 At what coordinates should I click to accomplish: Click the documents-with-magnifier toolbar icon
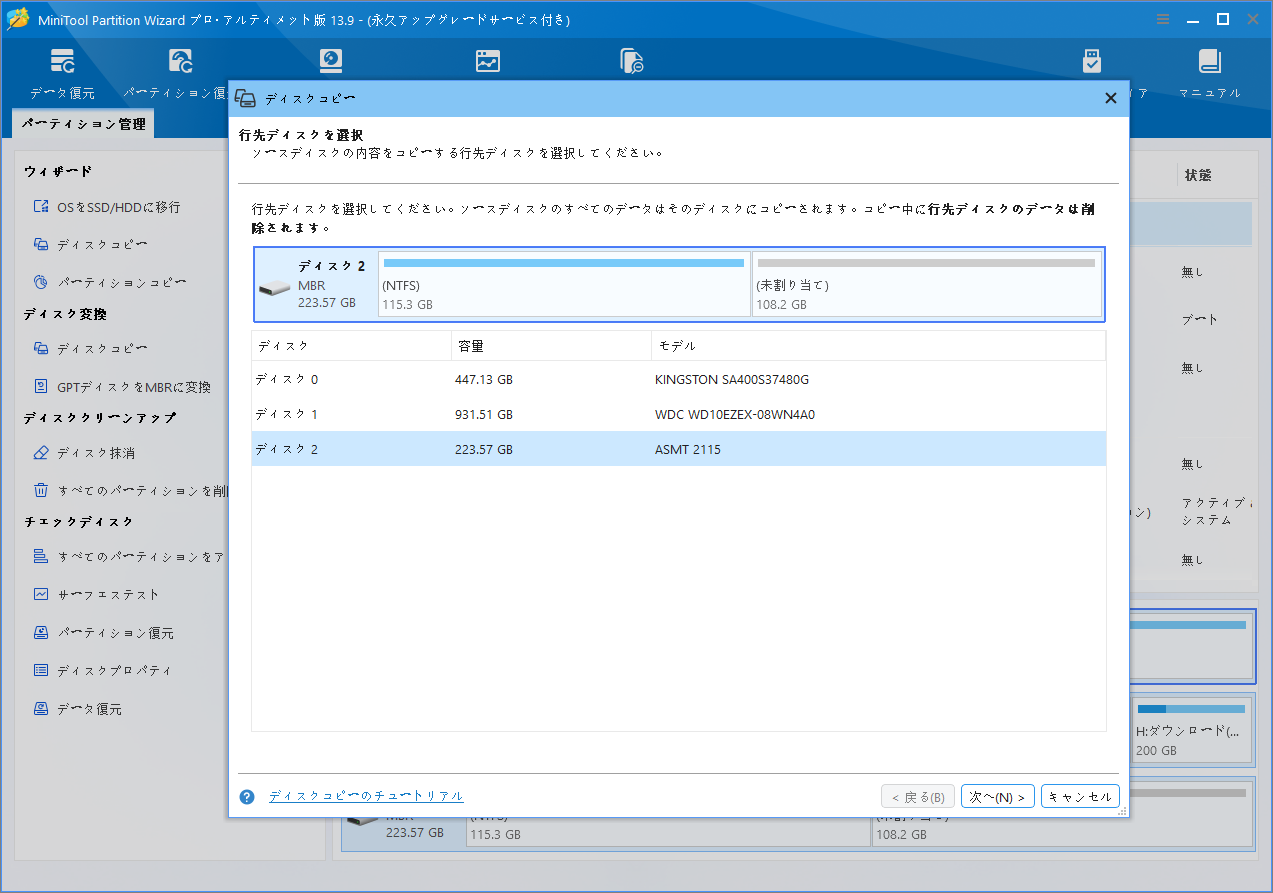[x=632, y=62]
